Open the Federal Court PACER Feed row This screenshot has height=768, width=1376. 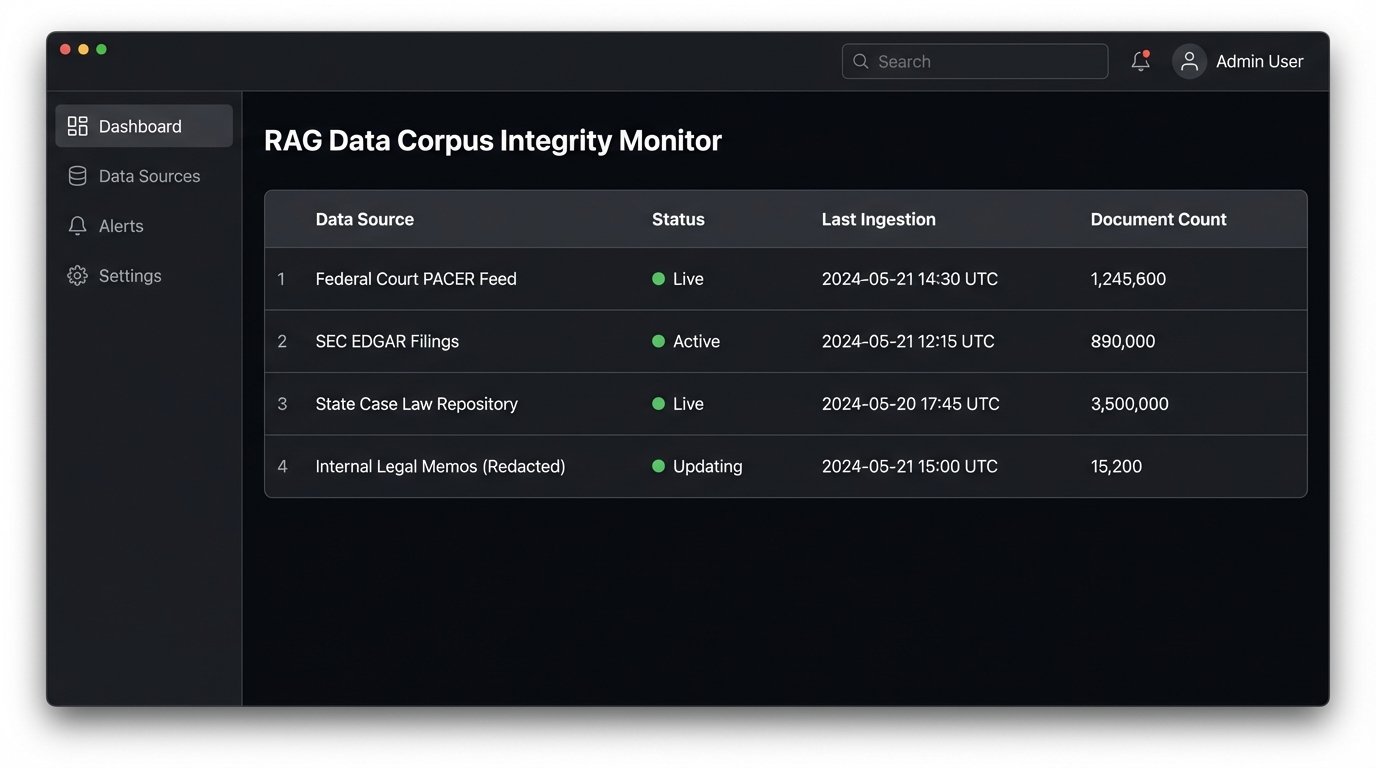[x=416, y=279]
